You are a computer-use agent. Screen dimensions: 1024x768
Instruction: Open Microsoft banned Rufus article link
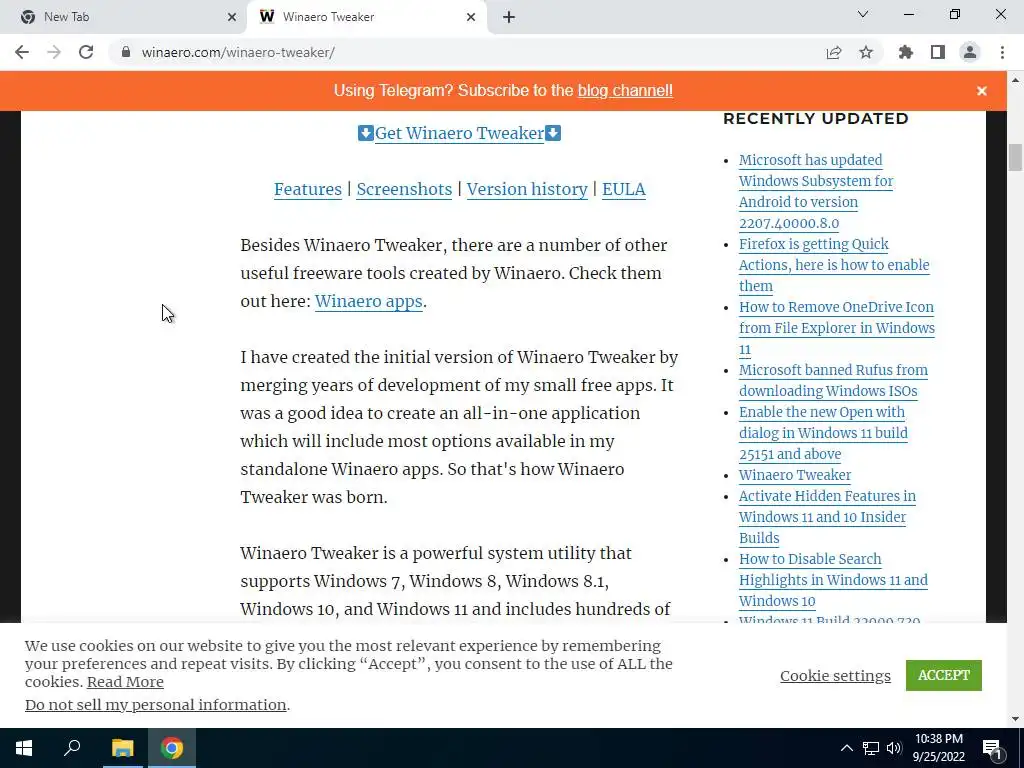click(833, 380)
